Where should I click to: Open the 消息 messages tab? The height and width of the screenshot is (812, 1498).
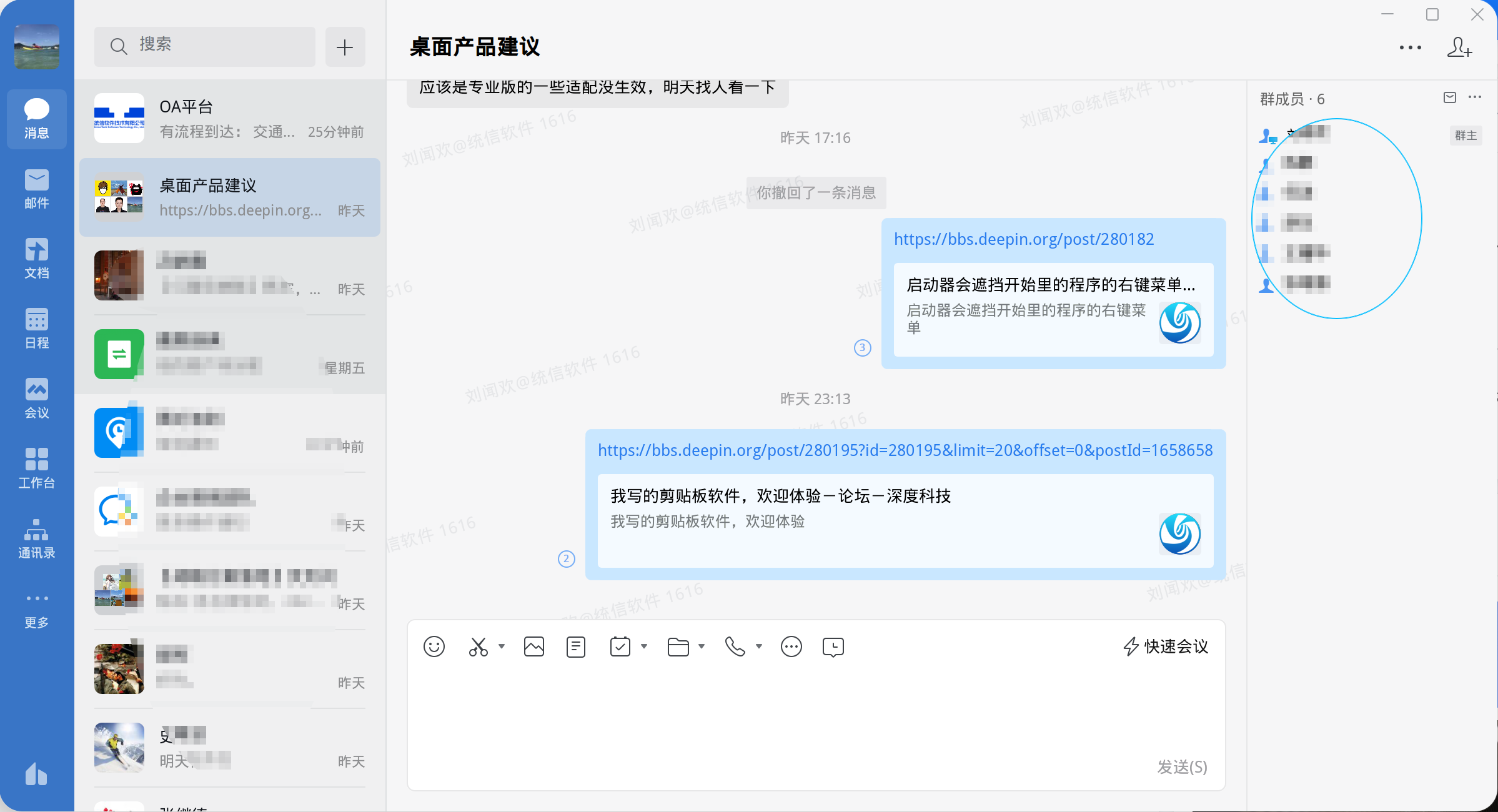37,119
